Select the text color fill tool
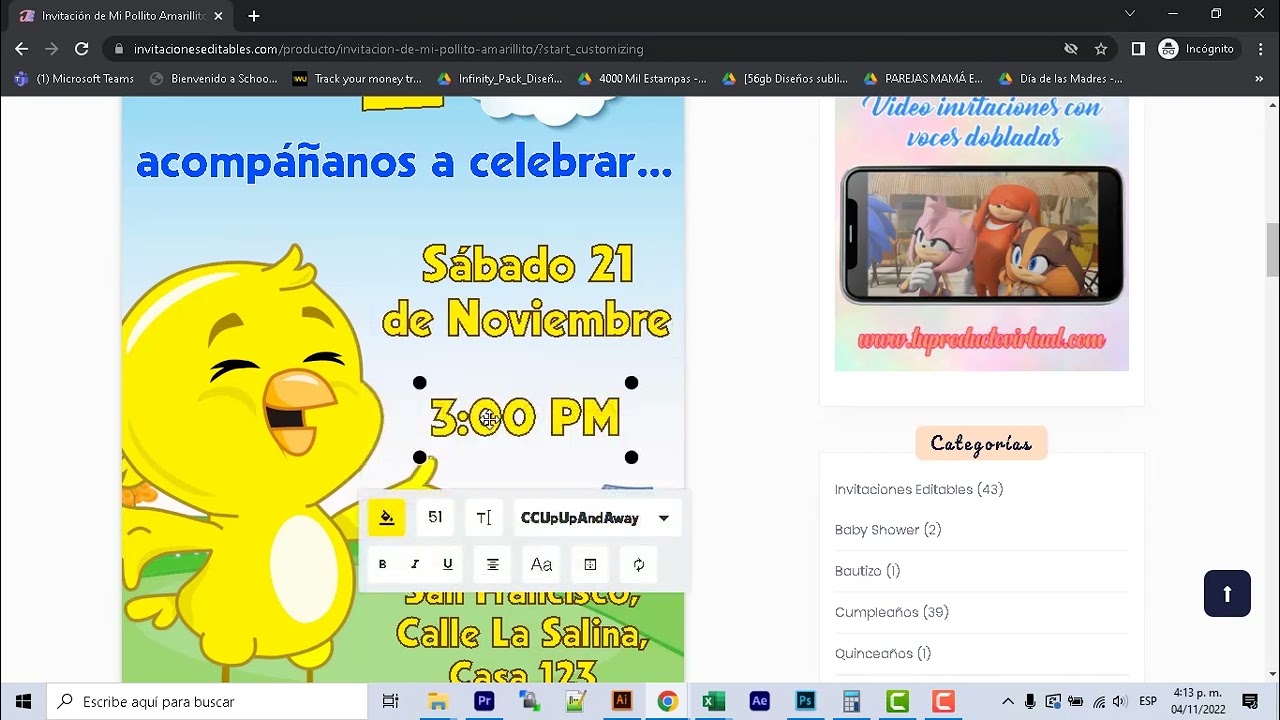 (x=386, y=517)
